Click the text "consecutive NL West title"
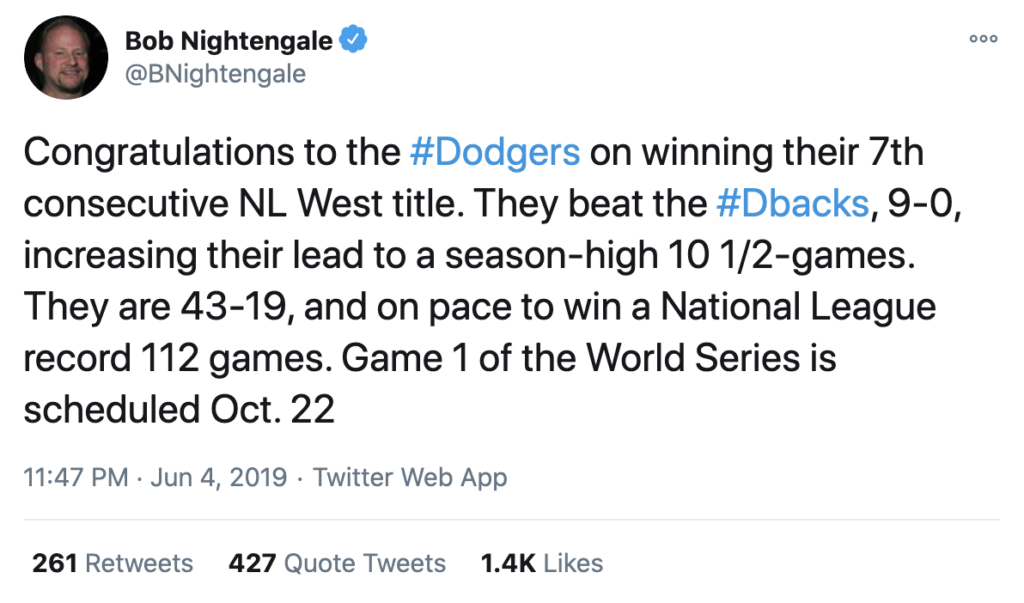Image resolution: width=1024 pixels, height=603 pixels. coord(244,203)
